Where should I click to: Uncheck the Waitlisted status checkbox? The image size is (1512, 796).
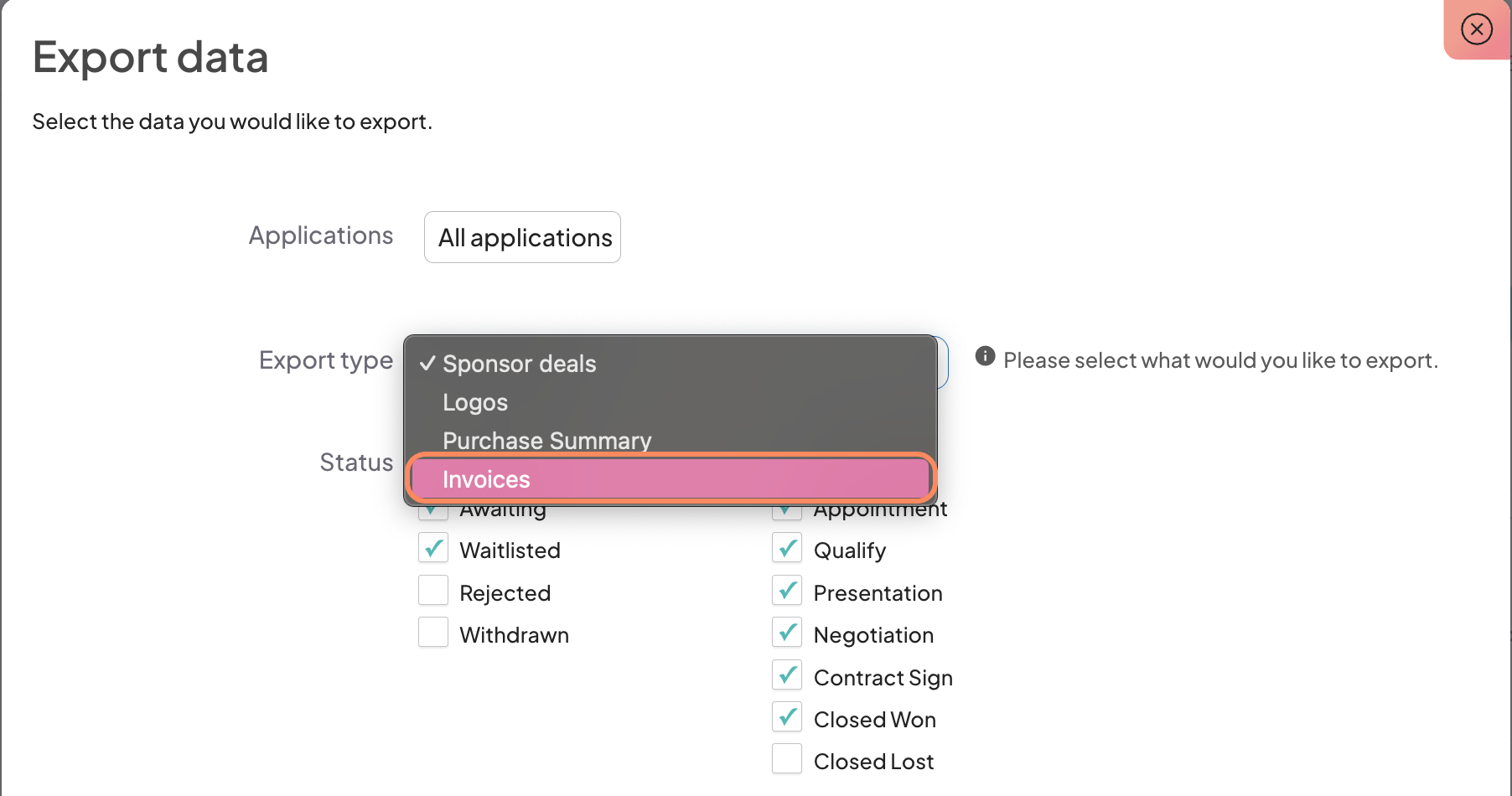pyautogui.click(x=433, y=549)
